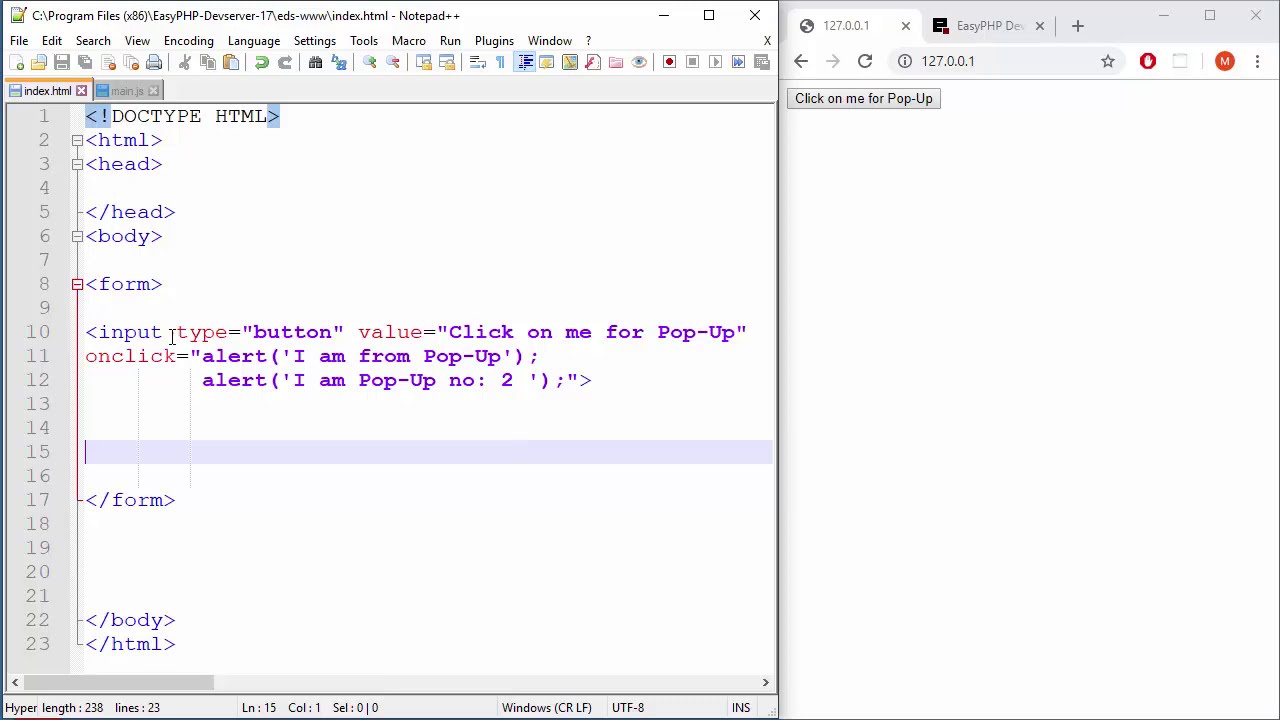Reload the browser page
This screenshot has height=720, width=1280.
point(865,61)
